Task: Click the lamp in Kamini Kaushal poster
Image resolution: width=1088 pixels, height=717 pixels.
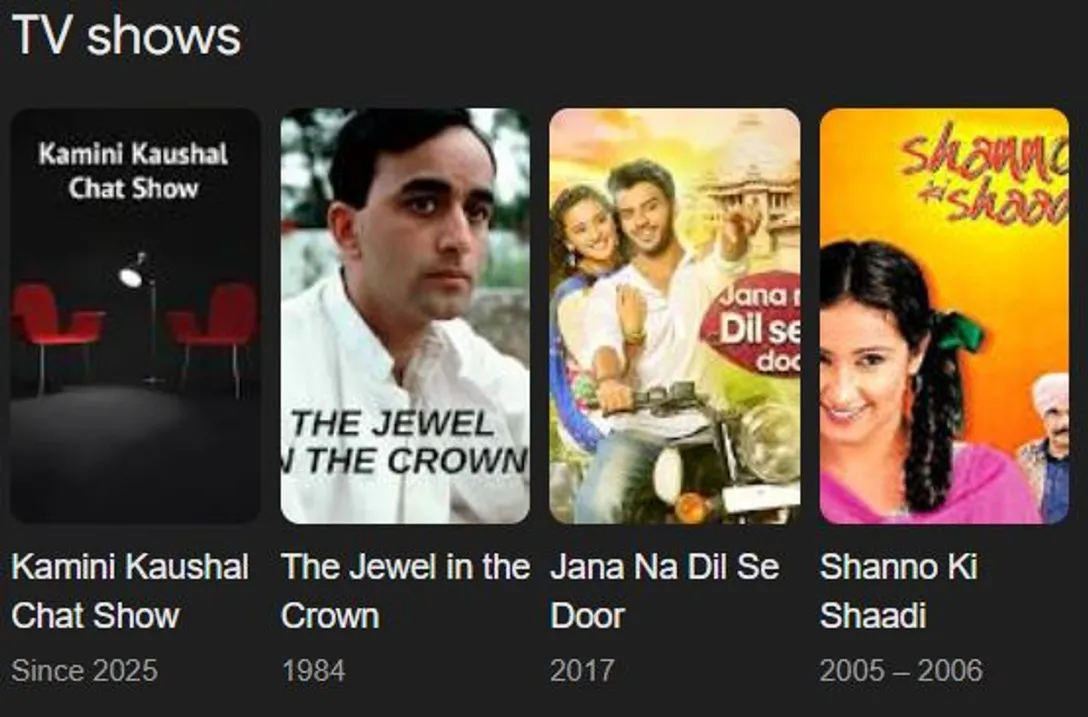Action: pyautogui.click(x=141, y=316)
